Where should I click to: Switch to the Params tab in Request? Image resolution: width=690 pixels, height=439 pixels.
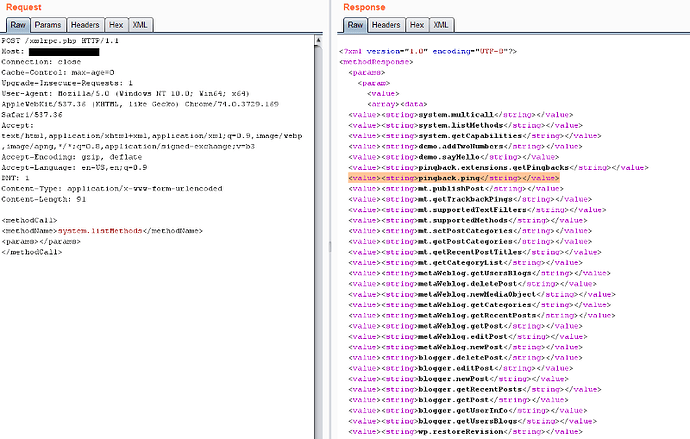[47, 24]
